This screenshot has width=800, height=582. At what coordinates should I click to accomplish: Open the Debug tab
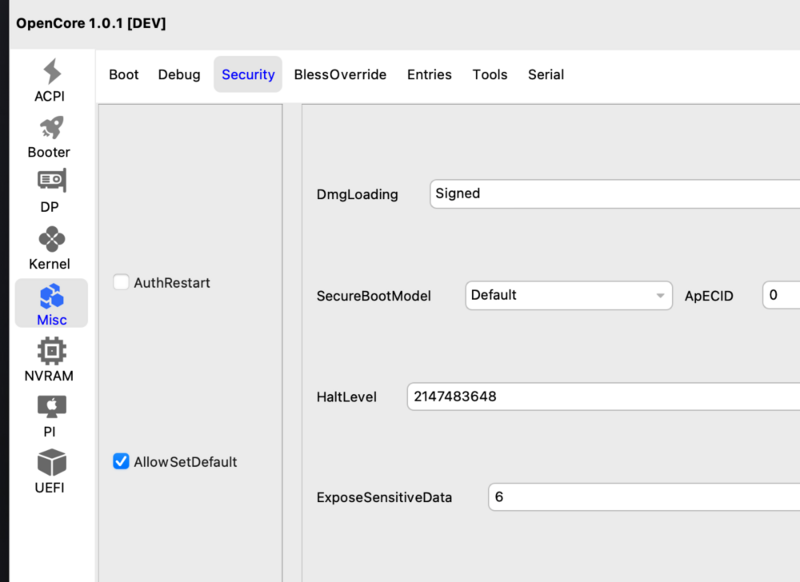(179, 75)
